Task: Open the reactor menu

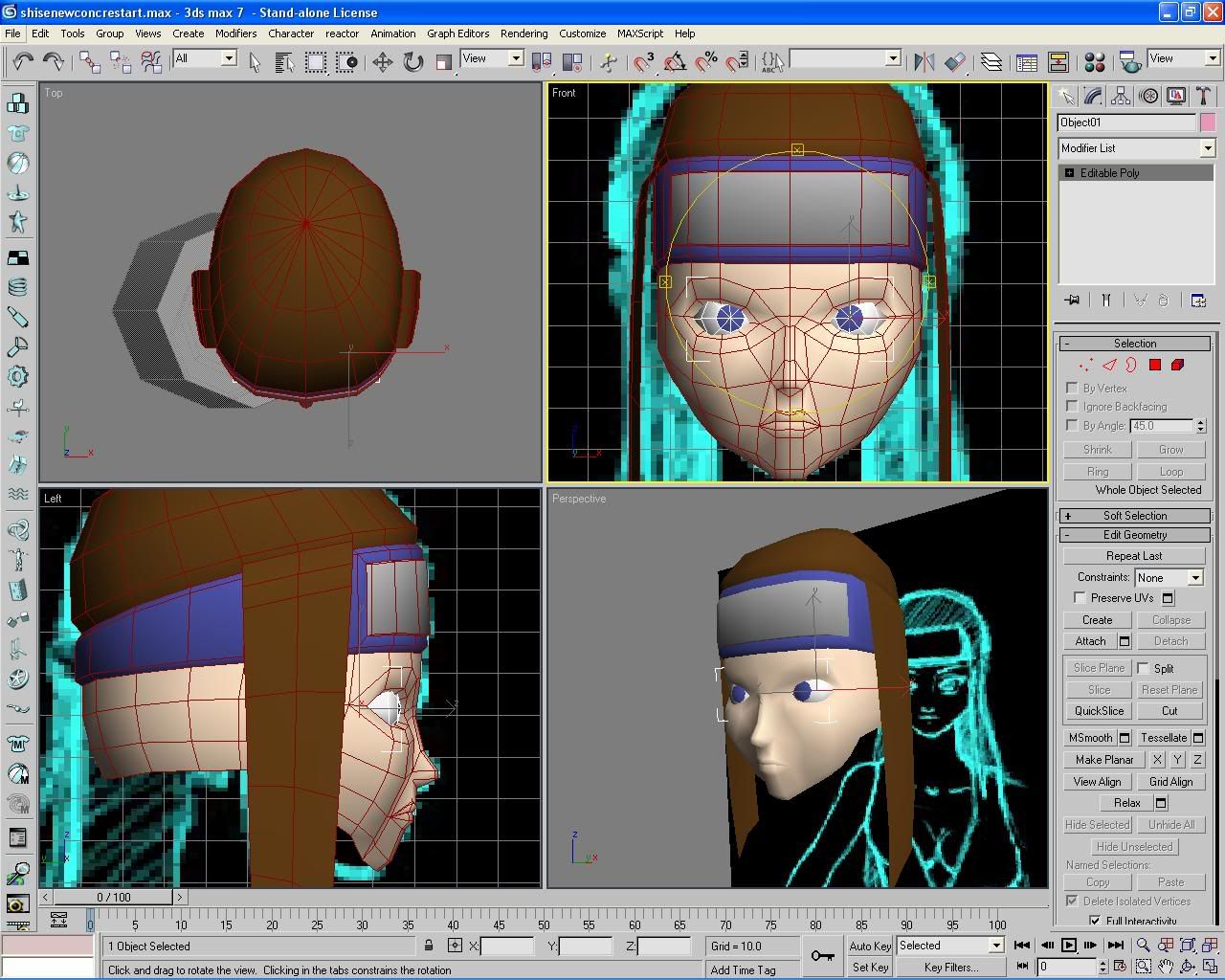Action: [342, 33]
